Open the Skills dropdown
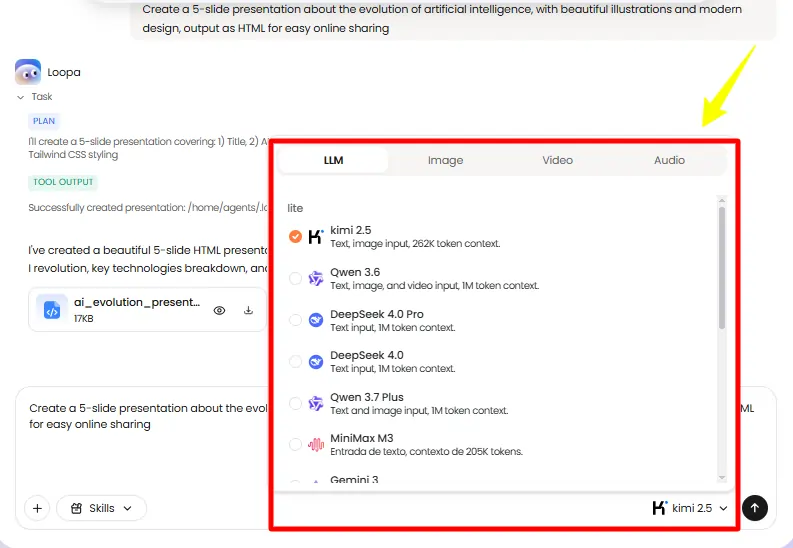This screenshot has height=548, width=793. click(x=102, y=508)
